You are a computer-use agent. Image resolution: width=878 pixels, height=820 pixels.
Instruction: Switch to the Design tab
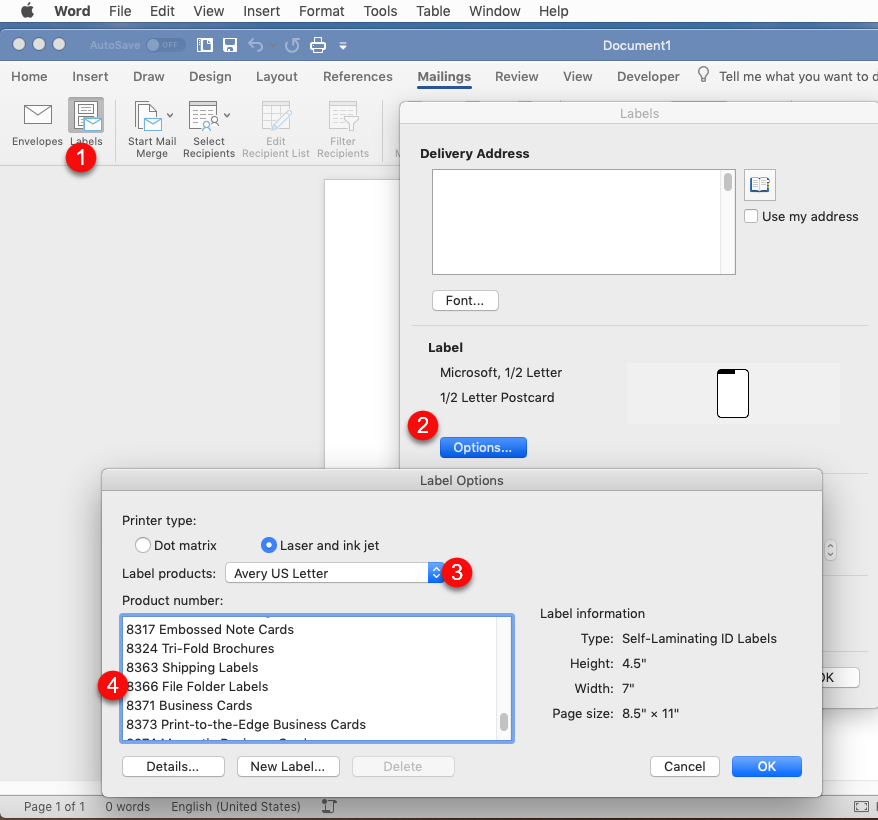click(210, 76)
